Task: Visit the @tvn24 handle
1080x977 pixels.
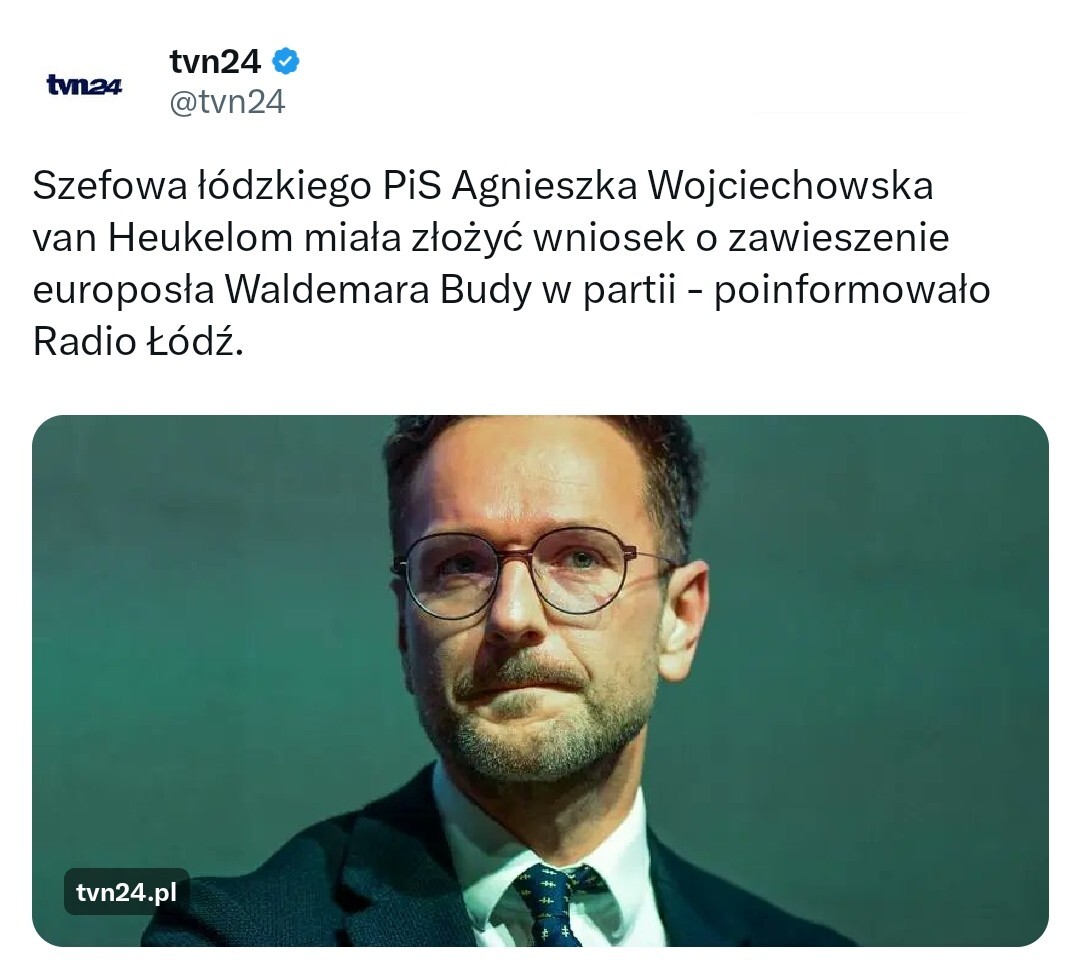Action: tap(227, 102)
